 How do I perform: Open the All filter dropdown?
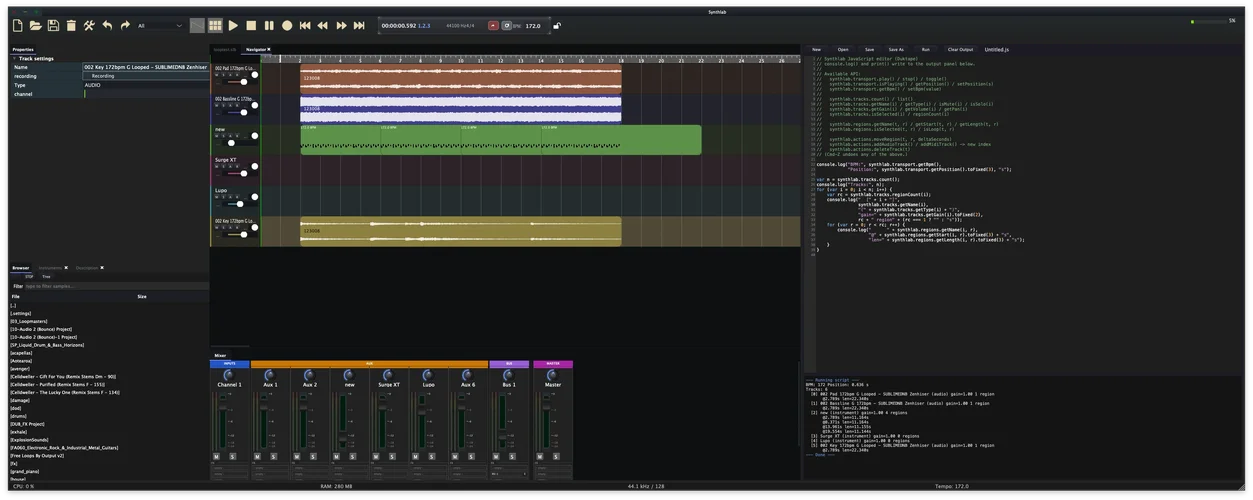tap(160, 26)
